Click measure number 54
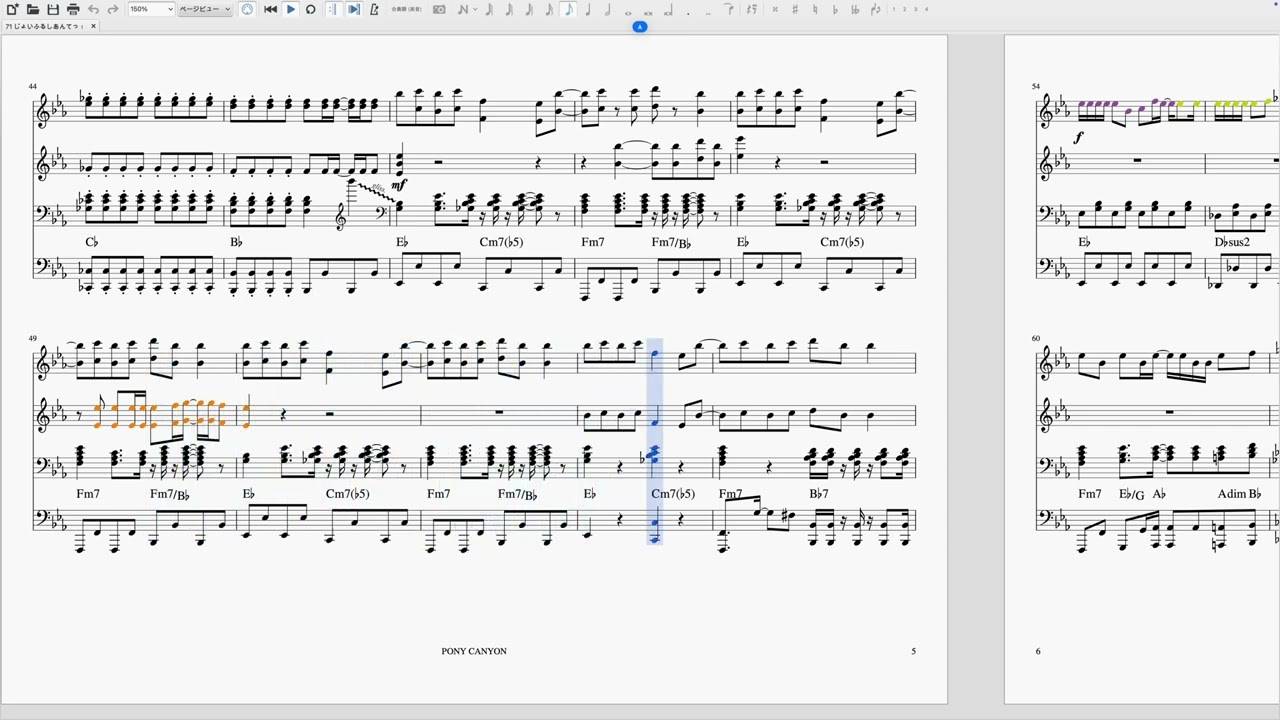 tap(1037, 87)
